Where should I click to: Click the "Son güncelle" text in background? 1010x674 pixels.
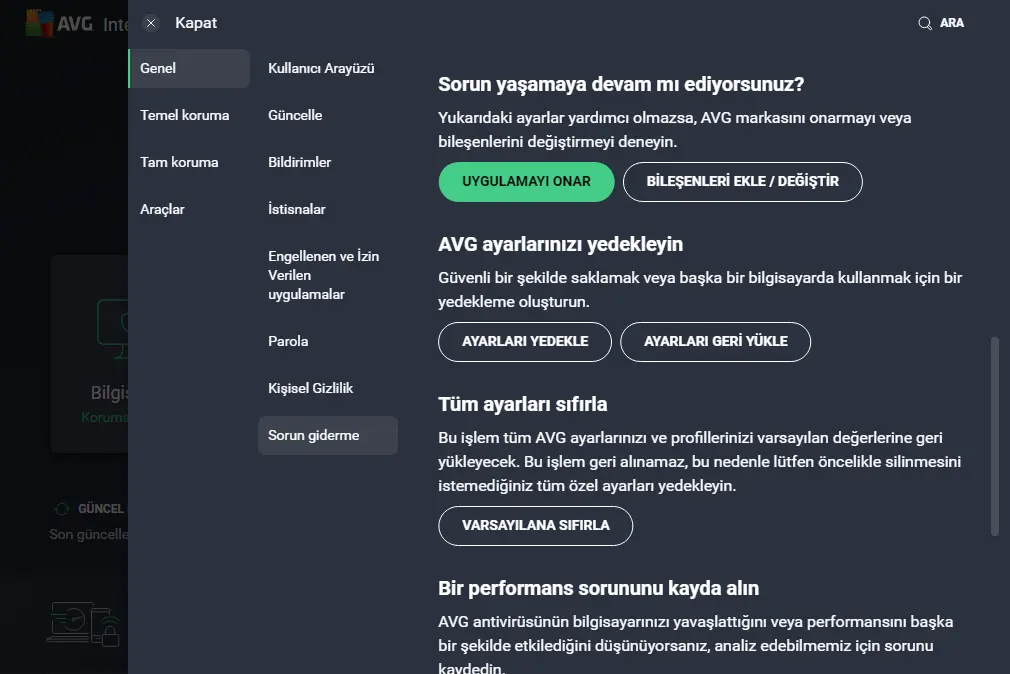89,534
